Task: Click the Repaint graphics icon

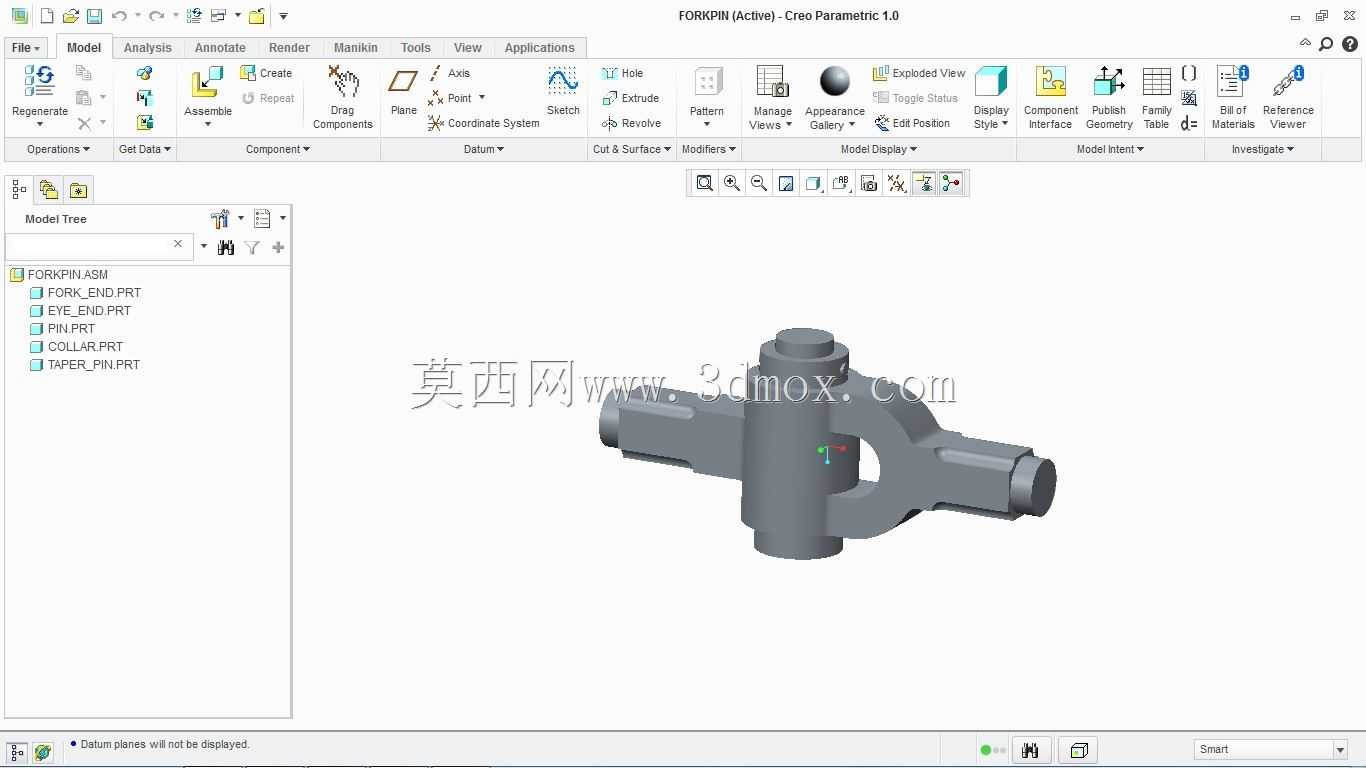Action: [x=786, y=183]
